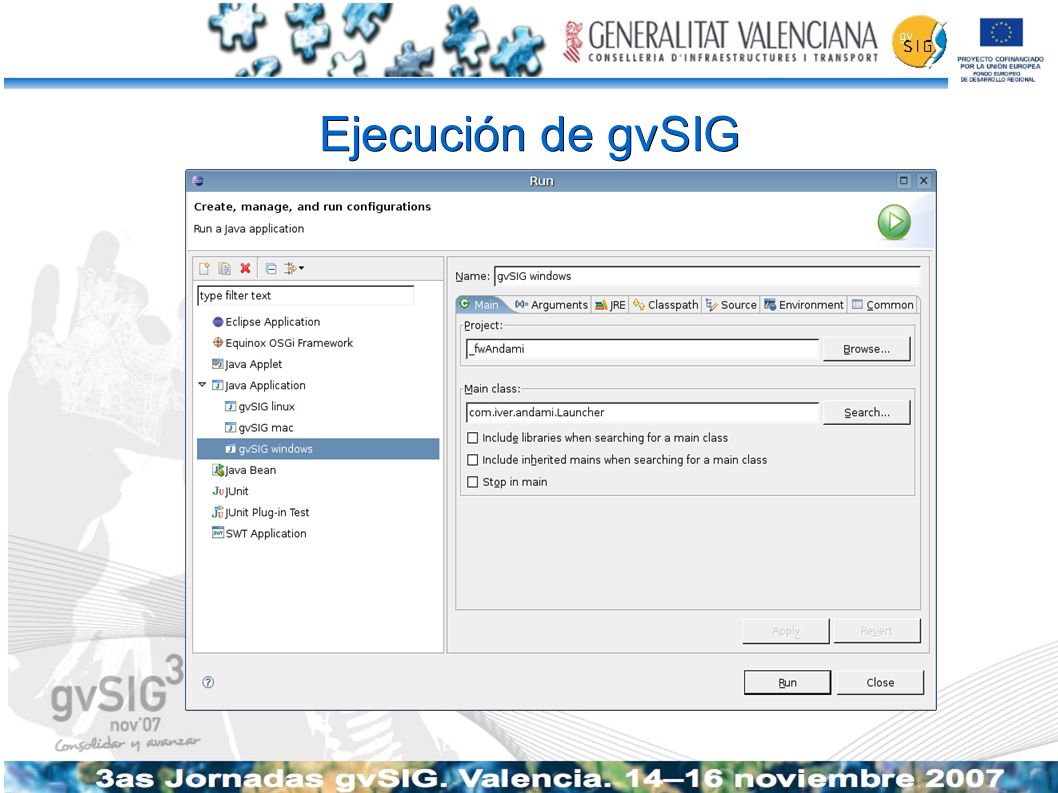Select Java Bean configuration type
This screenshot has width=1058, height=793.
pos(244,470)
